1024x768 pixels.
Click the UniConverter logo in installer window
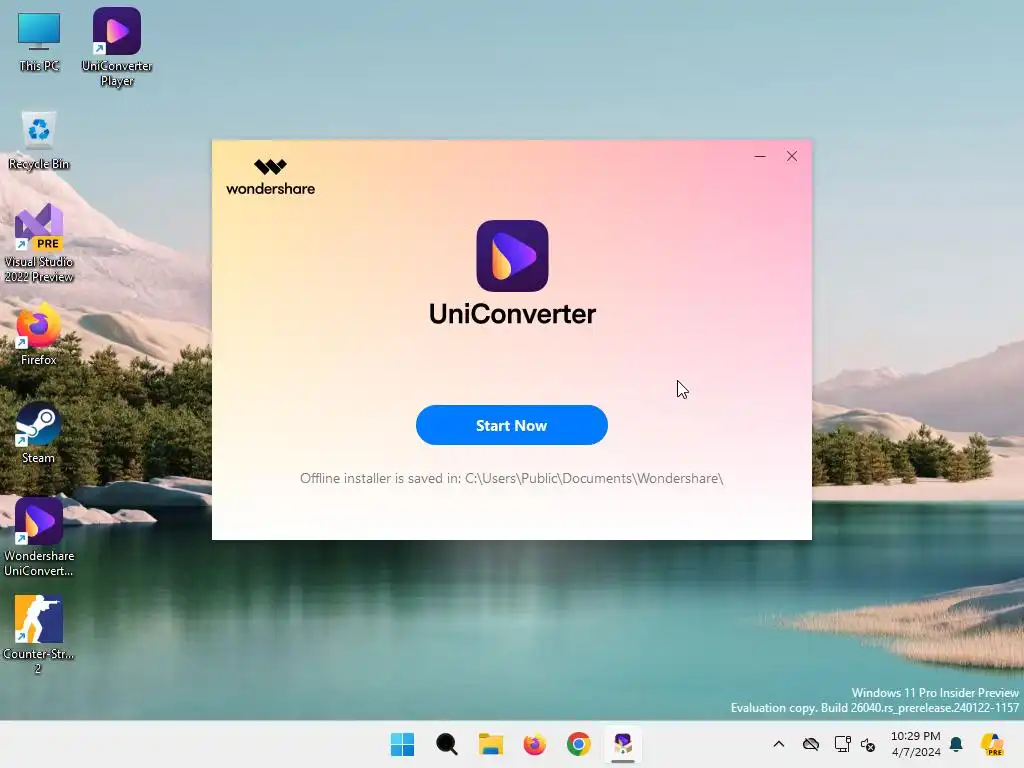point(512,256)
